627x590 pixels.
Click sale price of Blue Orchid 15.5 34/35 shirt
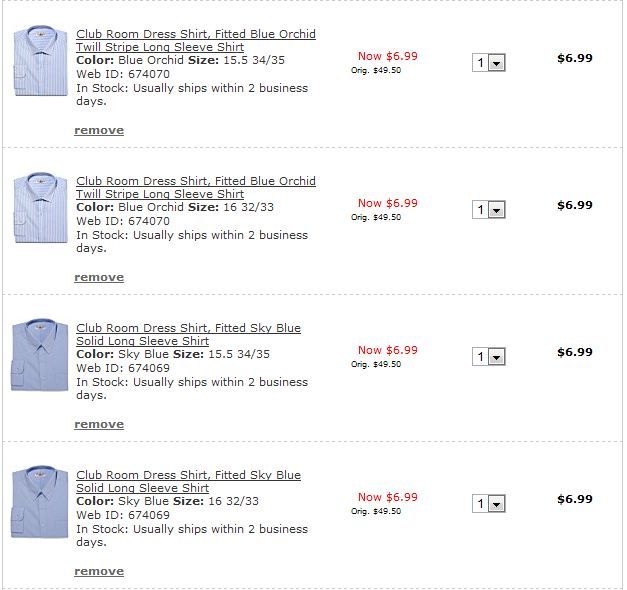tap(387, 56)
